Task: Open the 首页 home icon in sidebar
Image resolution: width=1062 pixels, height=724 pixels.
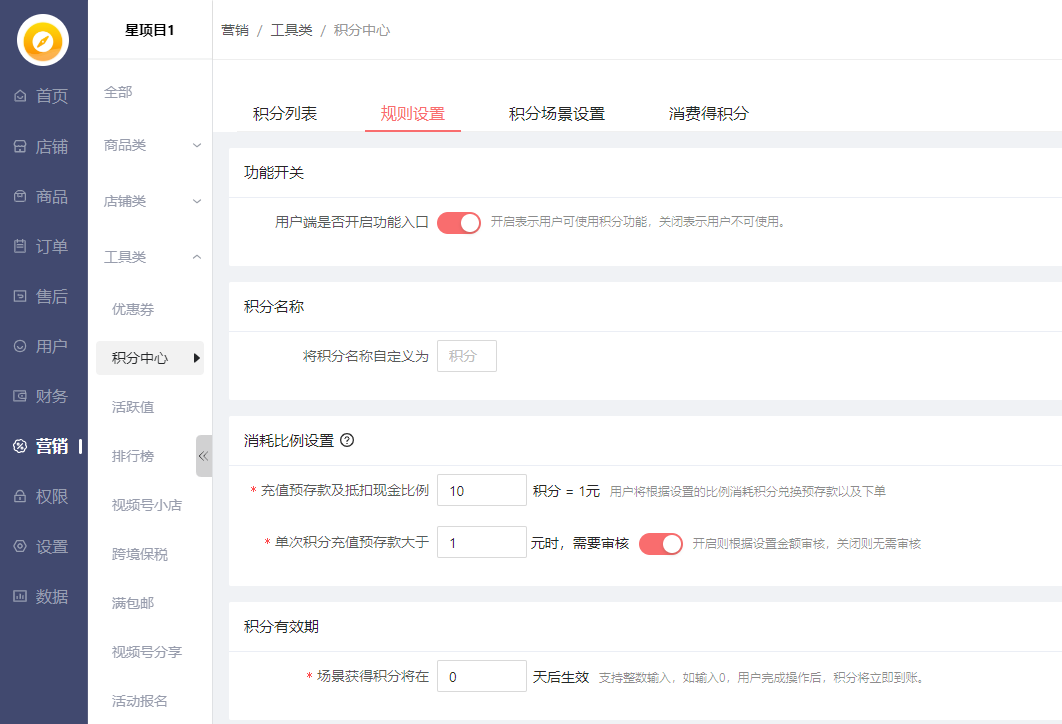Action: (x=21, y=97)
